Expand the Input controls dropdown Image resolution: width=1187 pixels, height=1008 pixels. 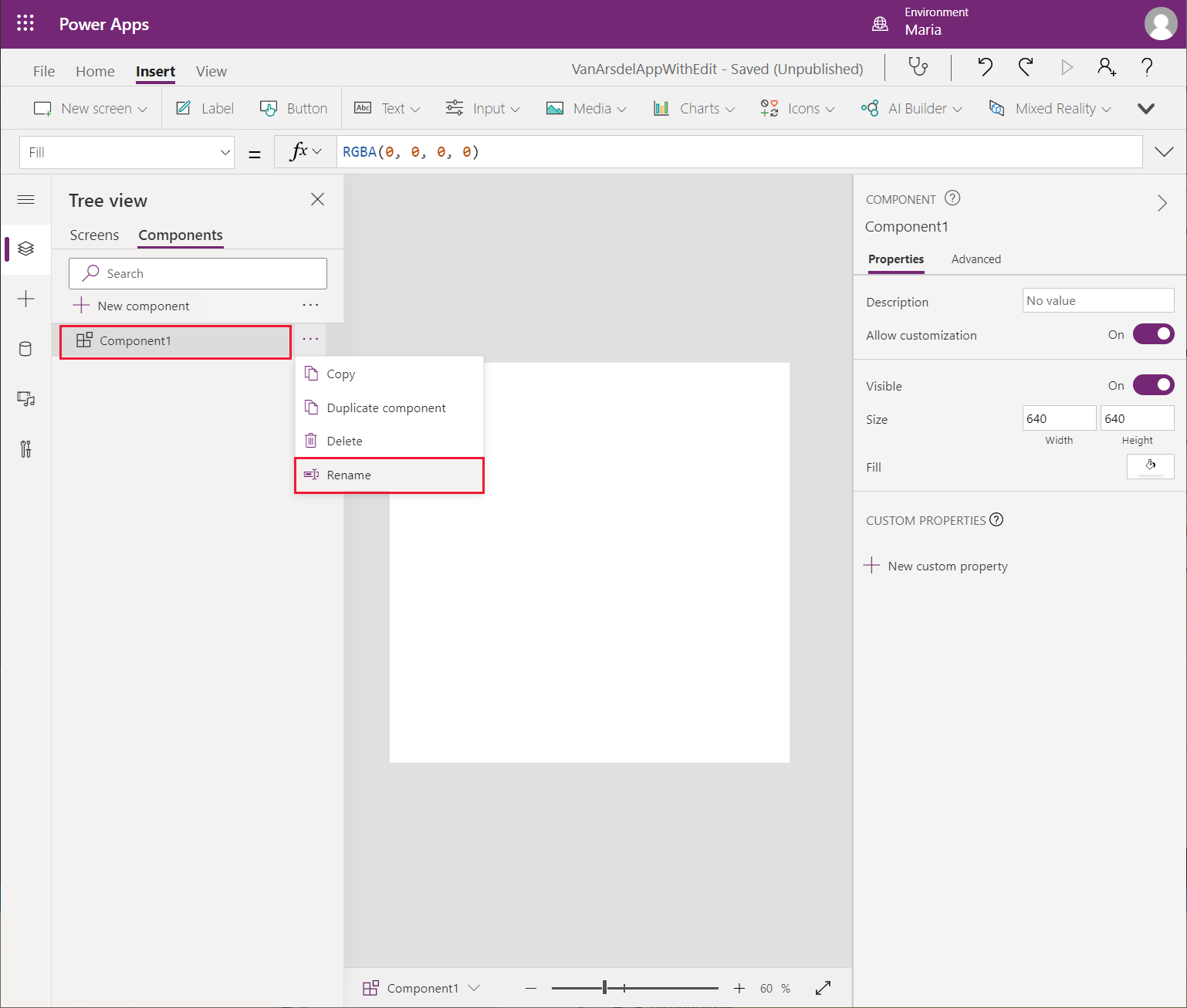[x=482, y=108]
